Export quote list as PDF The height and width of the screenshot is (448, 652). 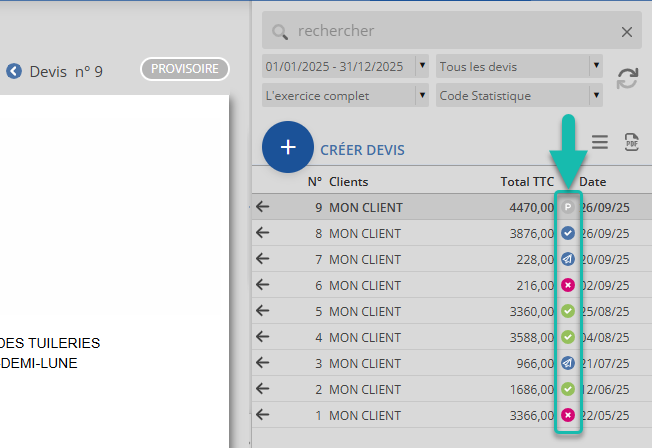[x=631, y=142]
